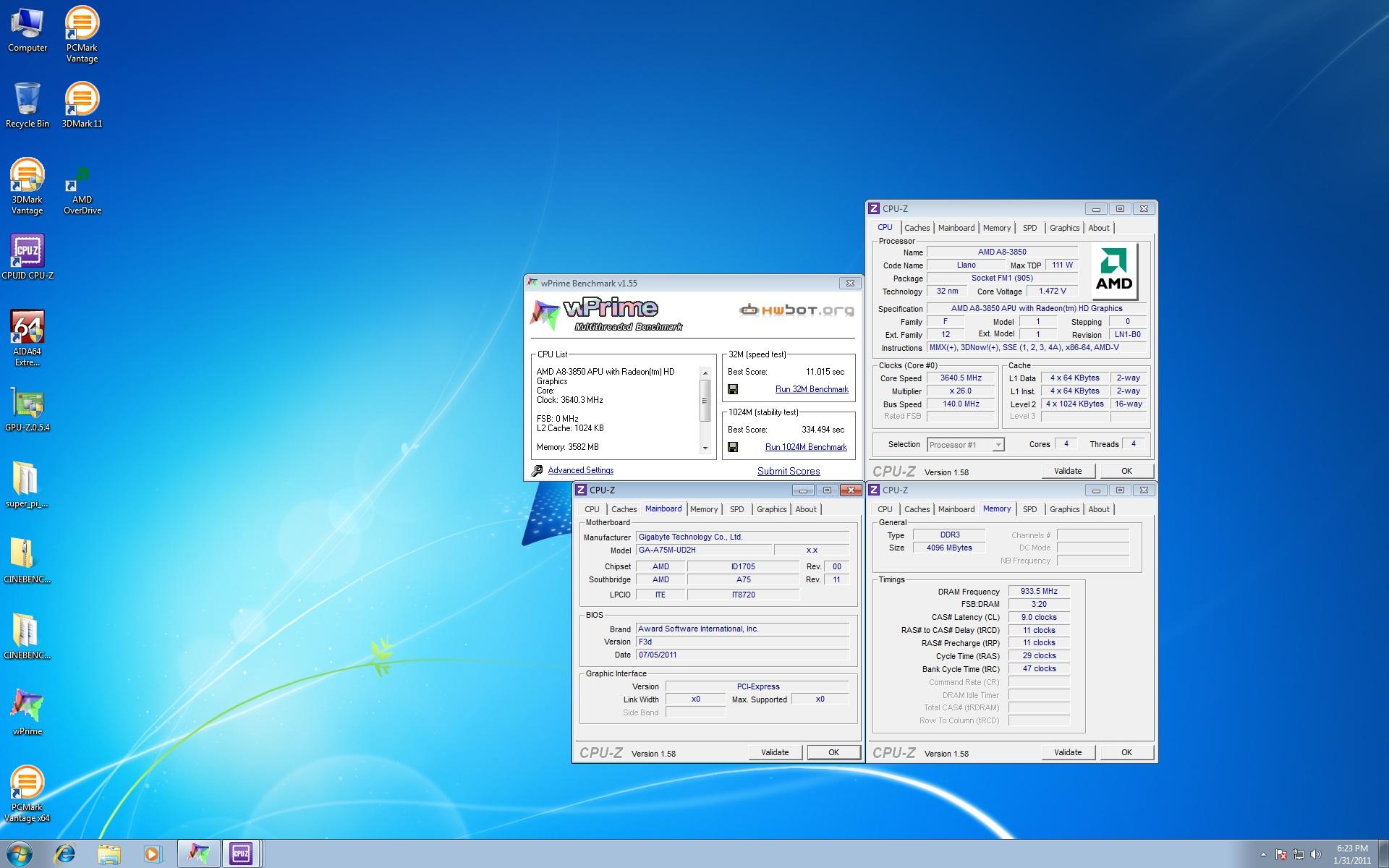Open the super_pi folder icon

[27, 485]
